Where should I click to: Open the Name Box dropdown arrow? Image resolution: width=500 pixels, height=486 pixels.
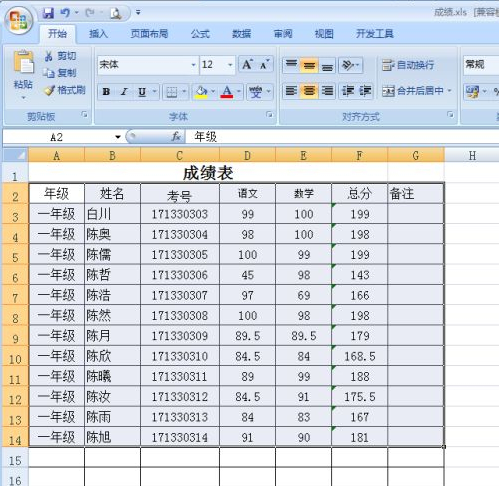118,137
